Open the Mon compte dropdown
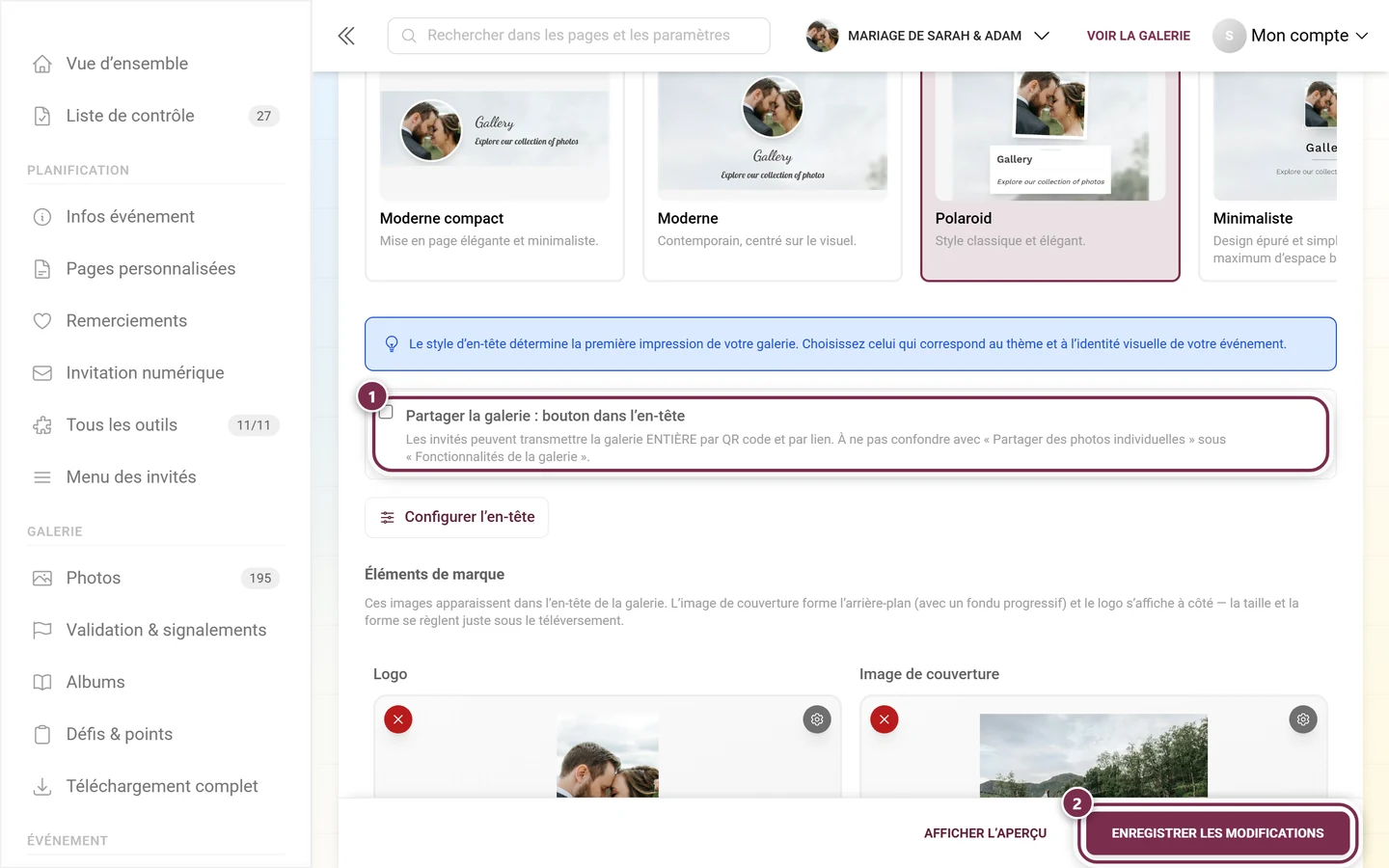The width and height of the screenshot is (1389, 868). tap(1292, 36)
